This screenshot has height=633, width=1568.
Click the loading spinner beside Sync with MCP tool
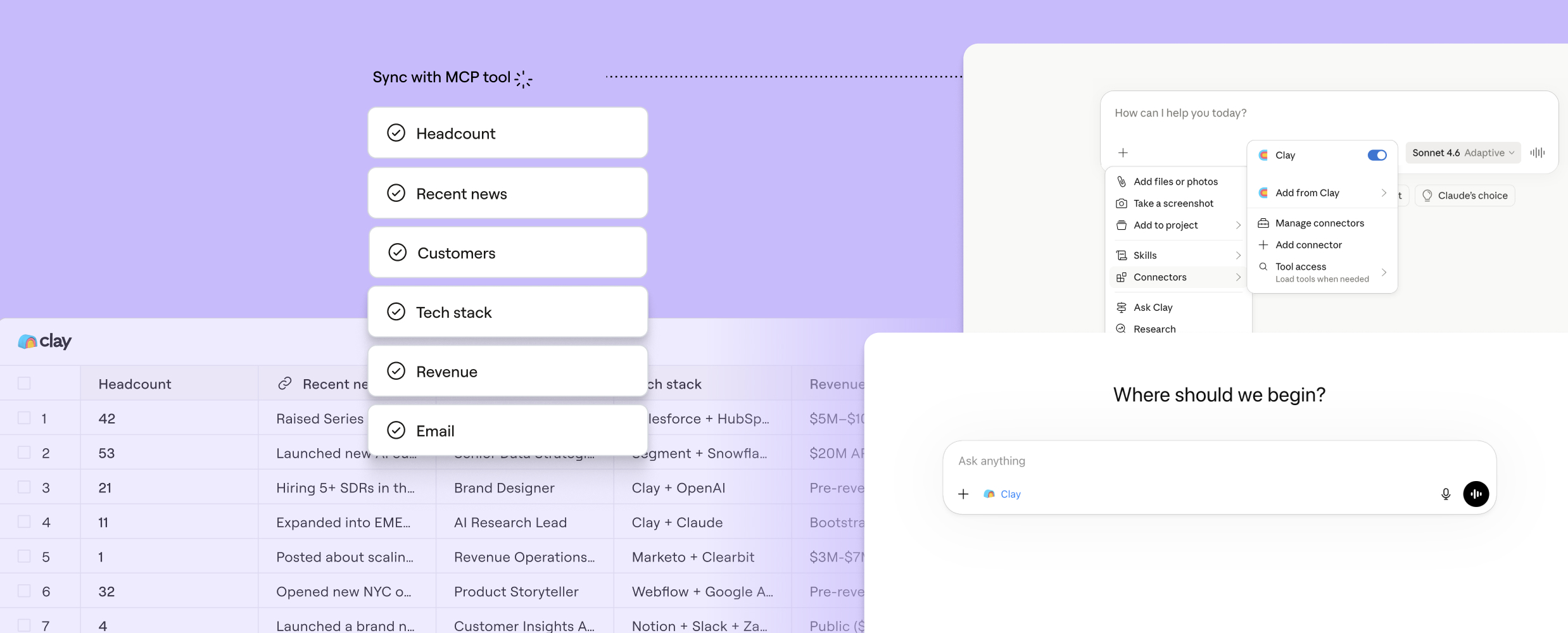523,79
